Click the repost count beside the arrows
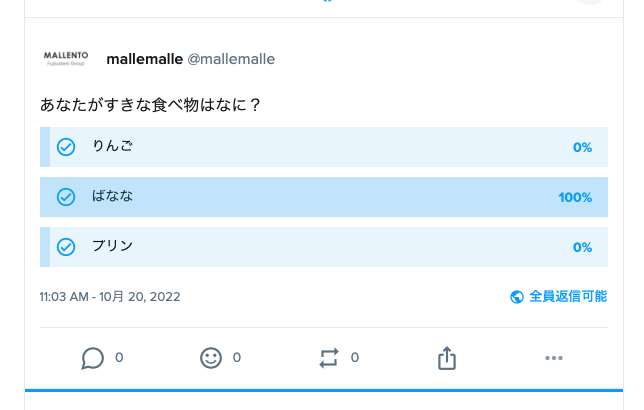This screenshot has width=644, height=410. (355, 357)
